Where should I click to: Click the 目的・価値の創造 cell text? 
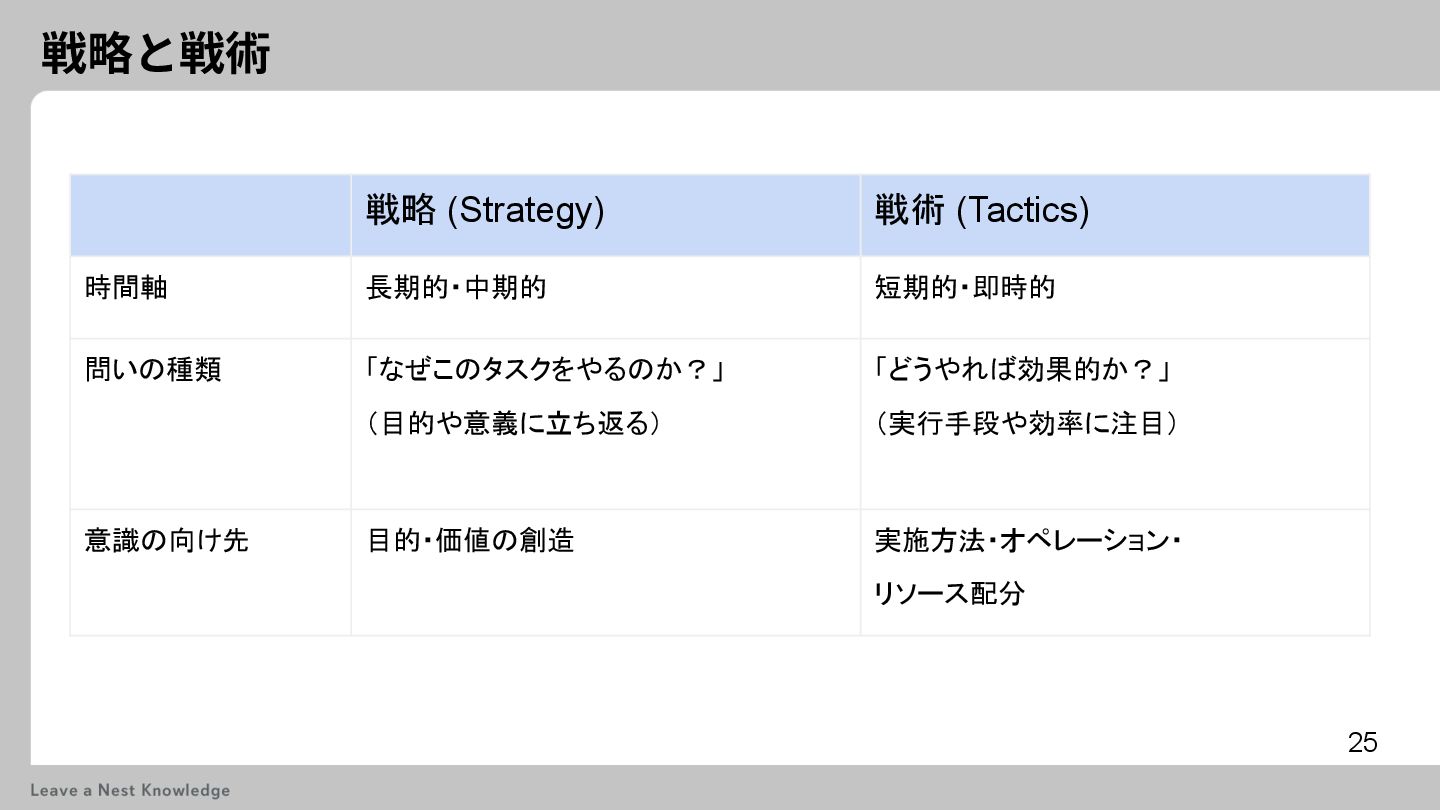[x=470, y=541]
